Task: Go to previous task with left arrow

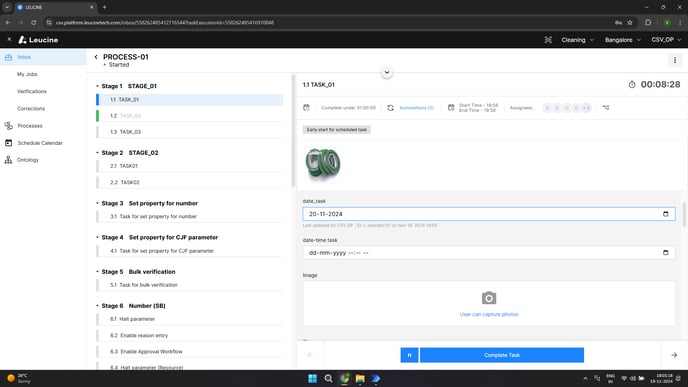Action: (310, 355)
